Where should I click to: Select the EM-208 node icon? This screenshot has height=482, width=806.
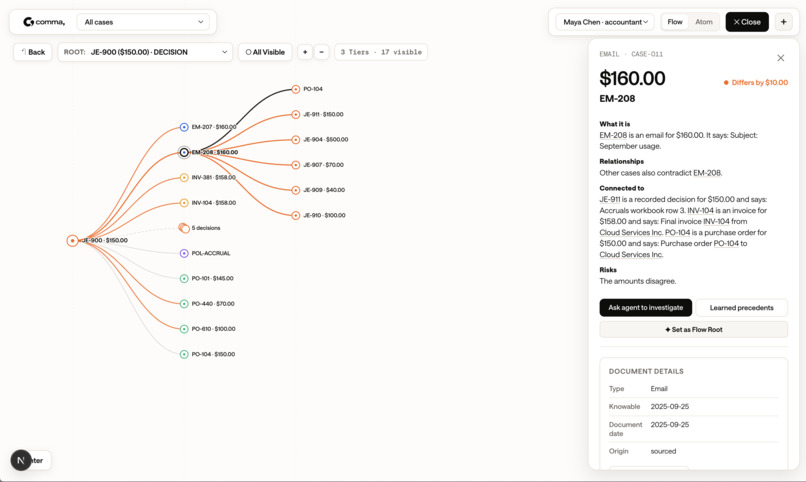click(184, 152)
